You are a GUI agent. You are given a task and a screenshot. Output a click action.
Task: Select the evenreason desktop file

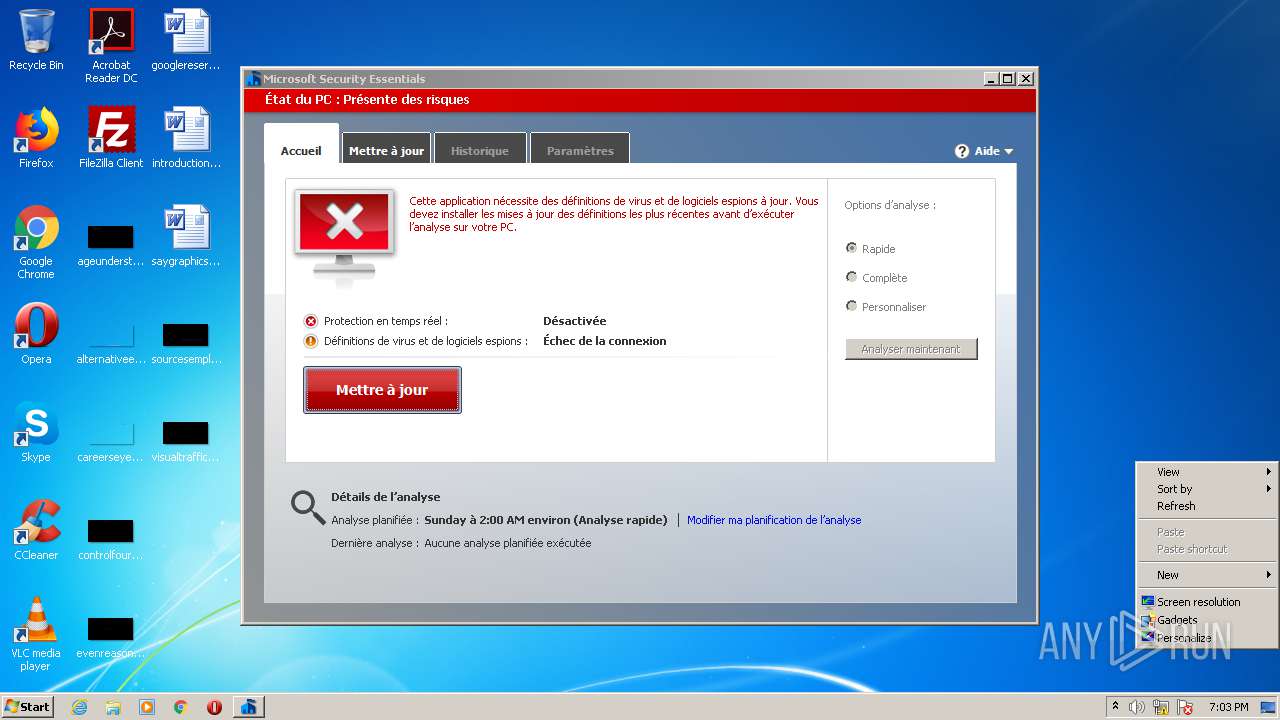111,637
